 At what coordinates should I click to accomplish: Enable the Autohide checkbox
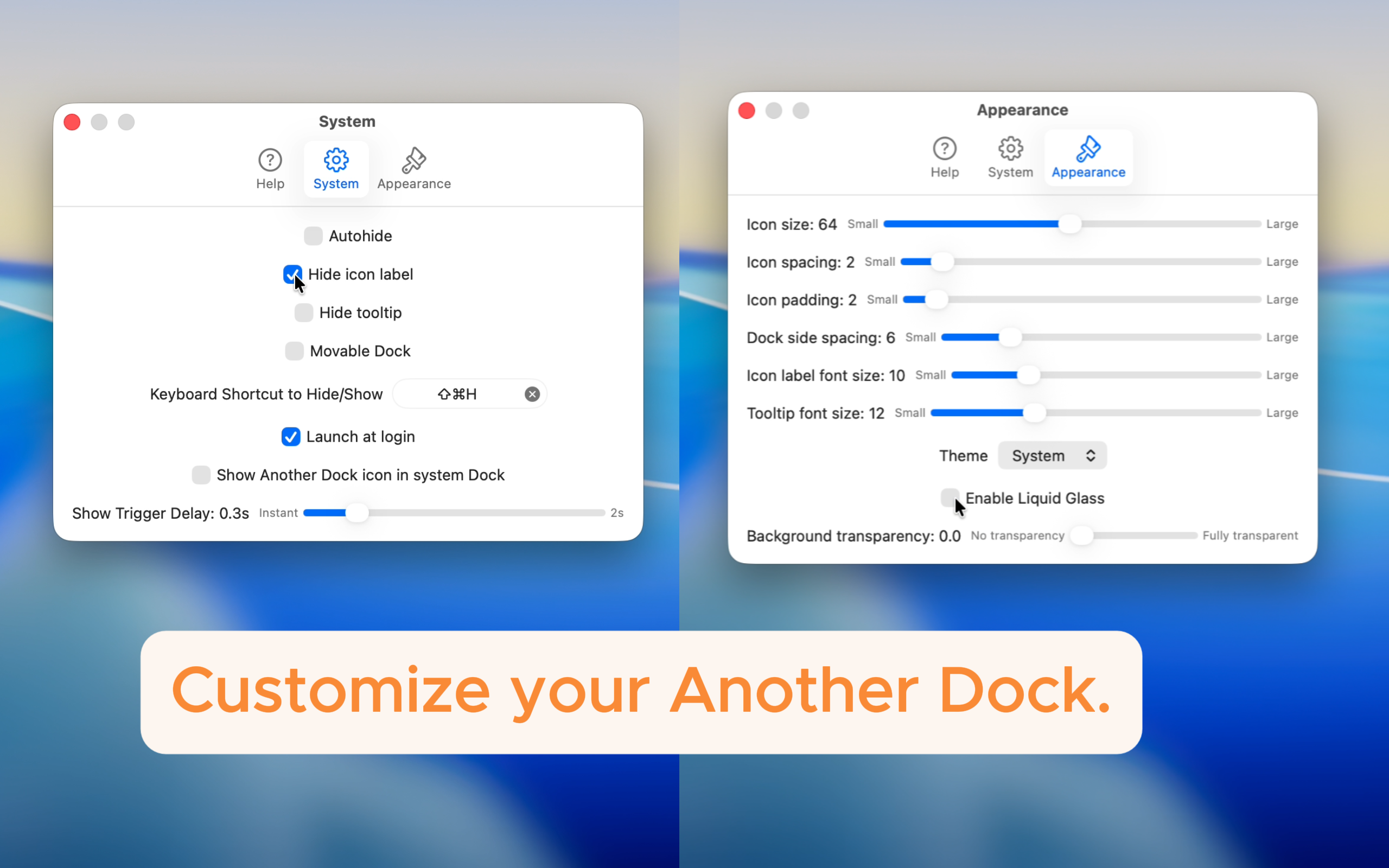[313, 235]
